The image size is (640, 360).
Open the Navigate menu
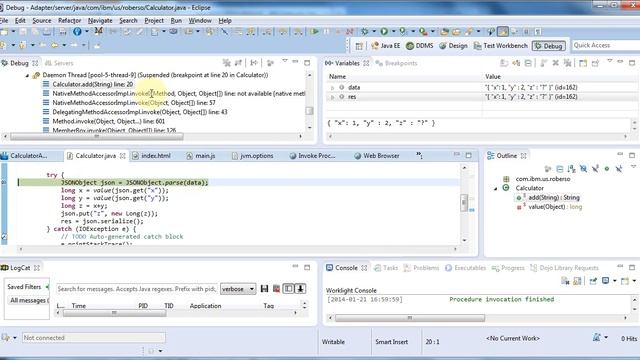(100, 20)
